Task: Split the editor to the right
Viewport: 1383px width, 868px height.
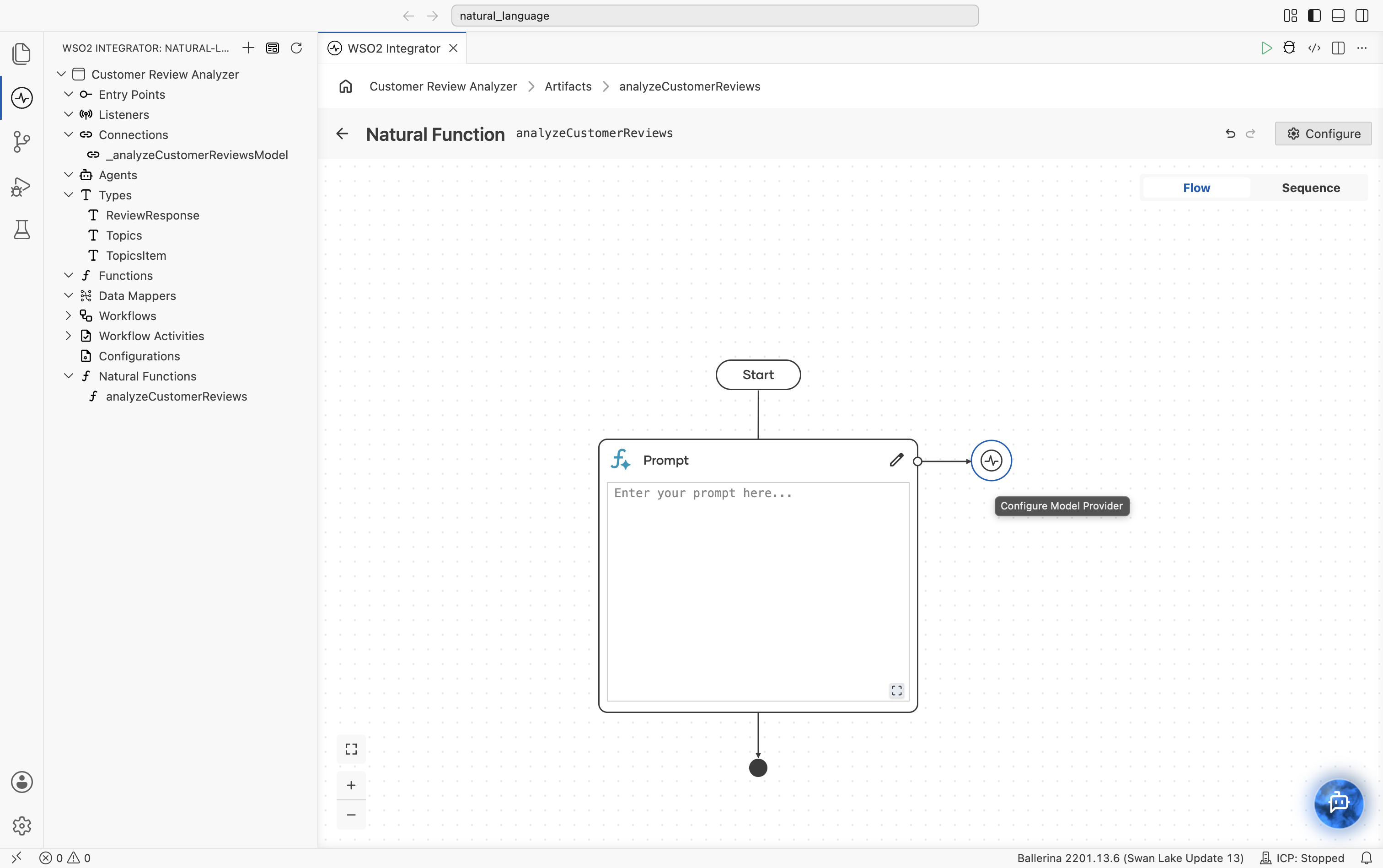Action: [1338, 48]
